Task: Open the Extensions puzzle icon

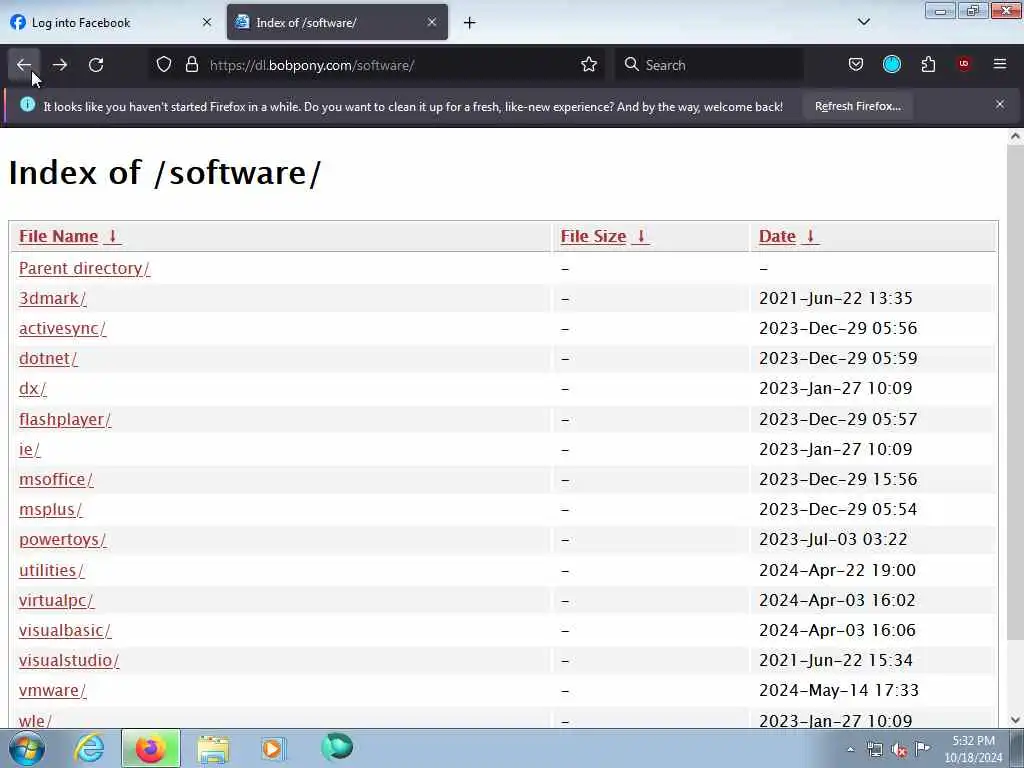Action: [928, 65]
